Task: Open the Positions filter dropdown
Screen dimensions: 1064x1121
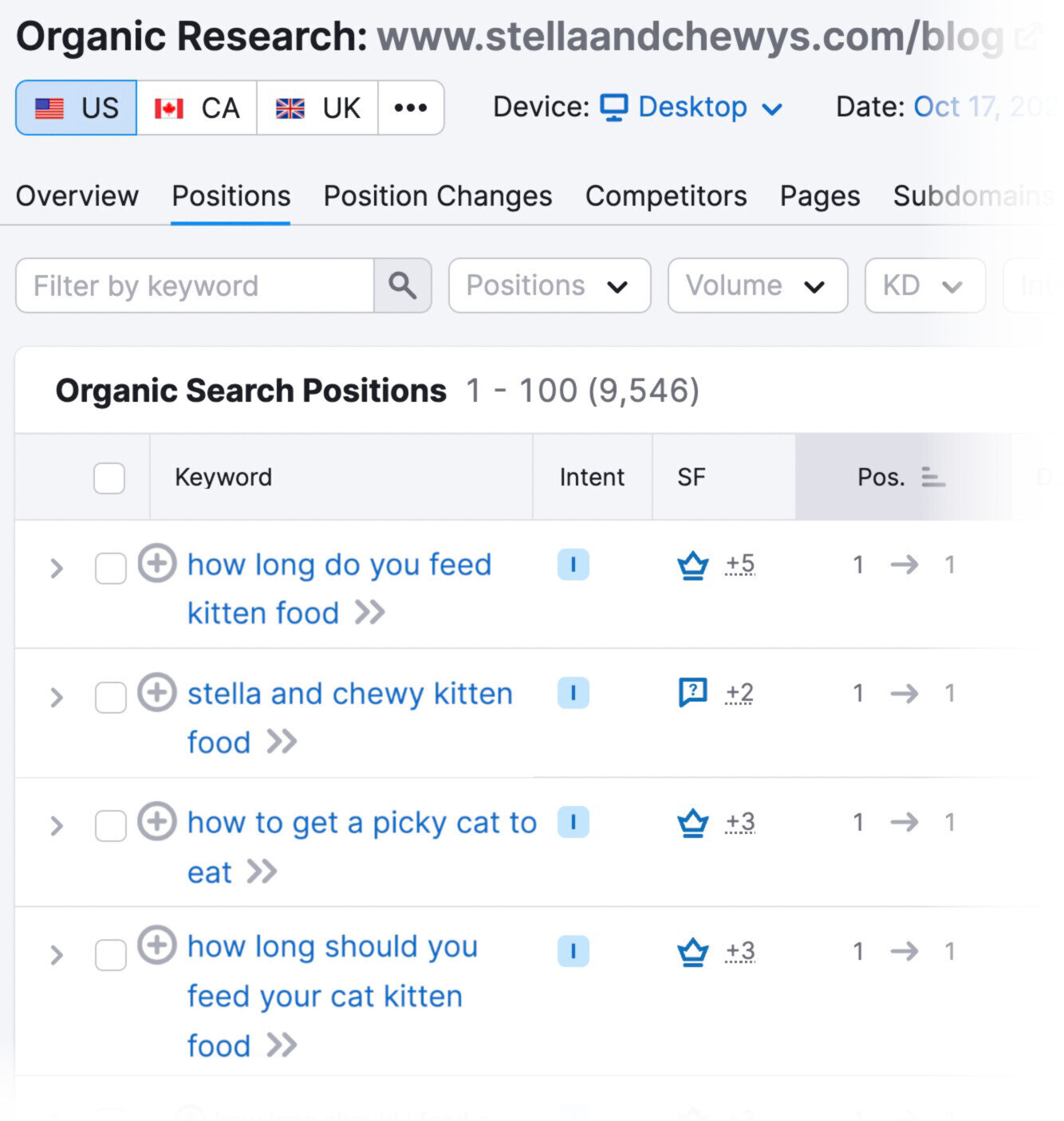Action: pos(550,285)
